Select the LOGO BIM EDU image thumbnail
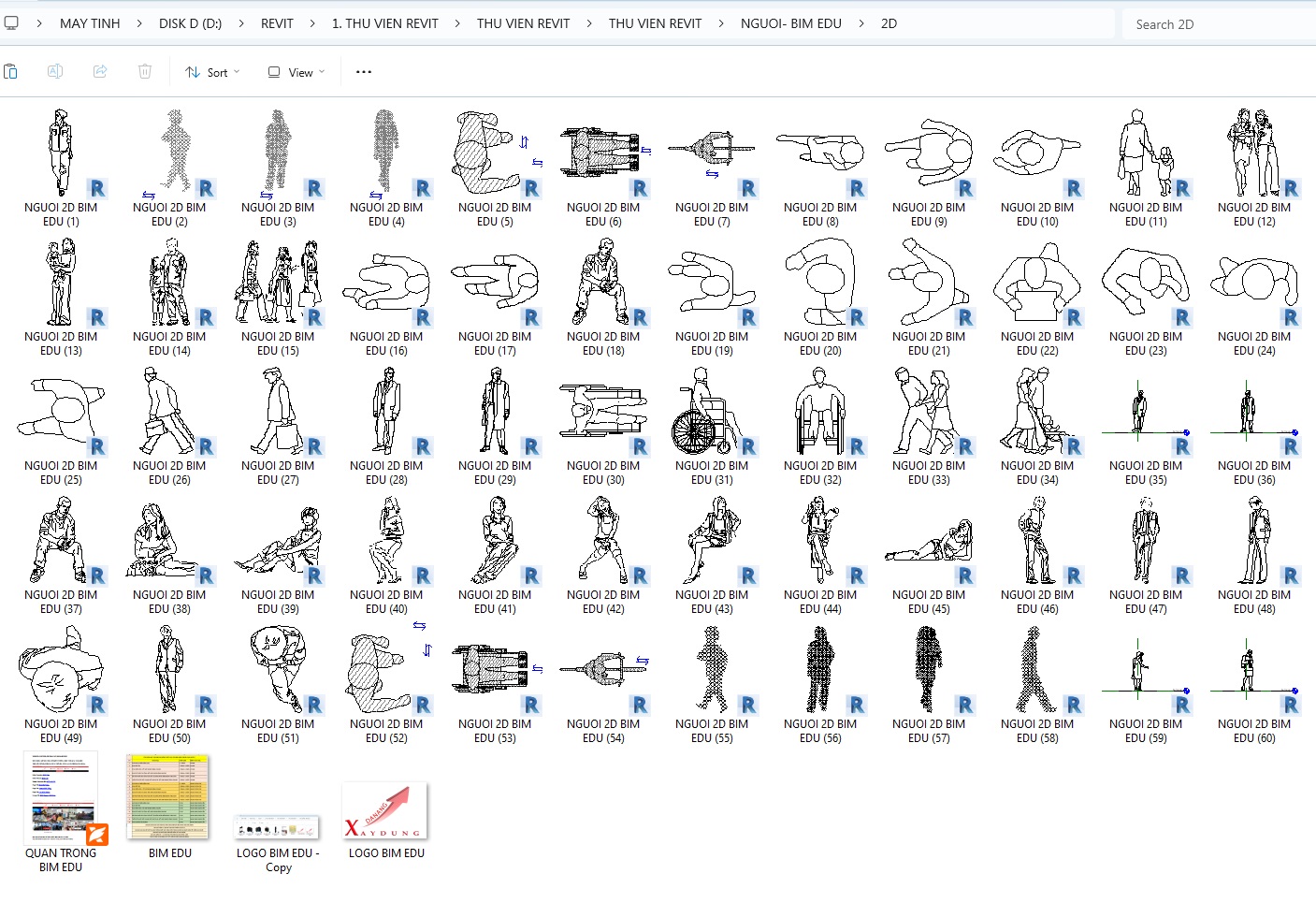This screenshot has width=1316, height=903. pyautogui.click(x=385, y=811)
